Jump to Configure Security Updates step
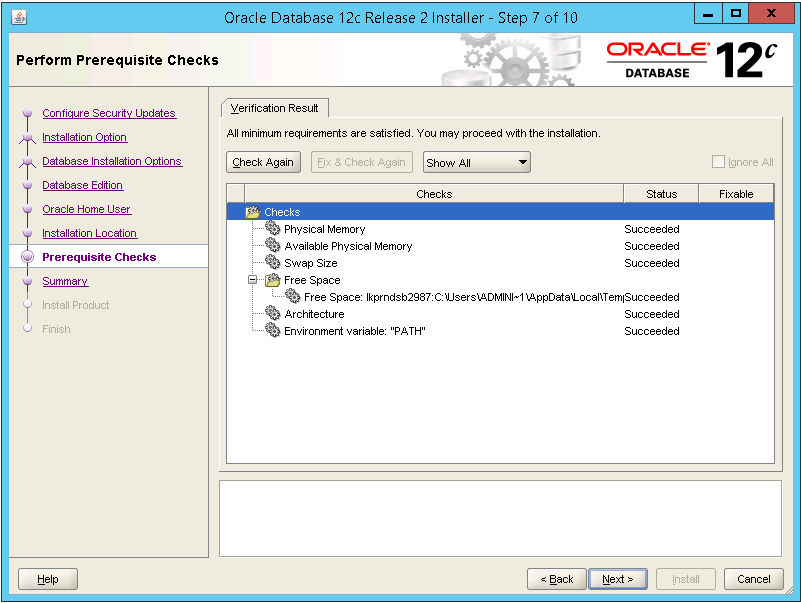The width and height of the screenshot is (801, 603). 108,113
